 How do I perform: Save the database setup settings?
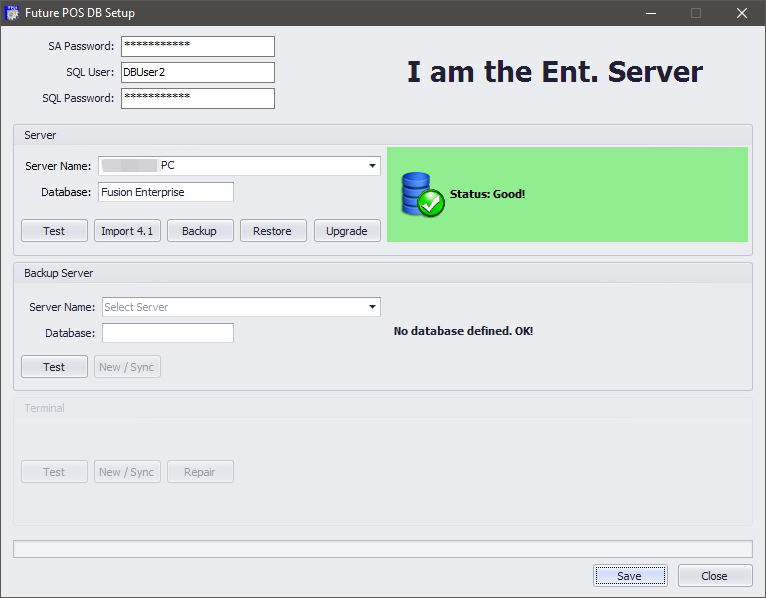(629, 576)
